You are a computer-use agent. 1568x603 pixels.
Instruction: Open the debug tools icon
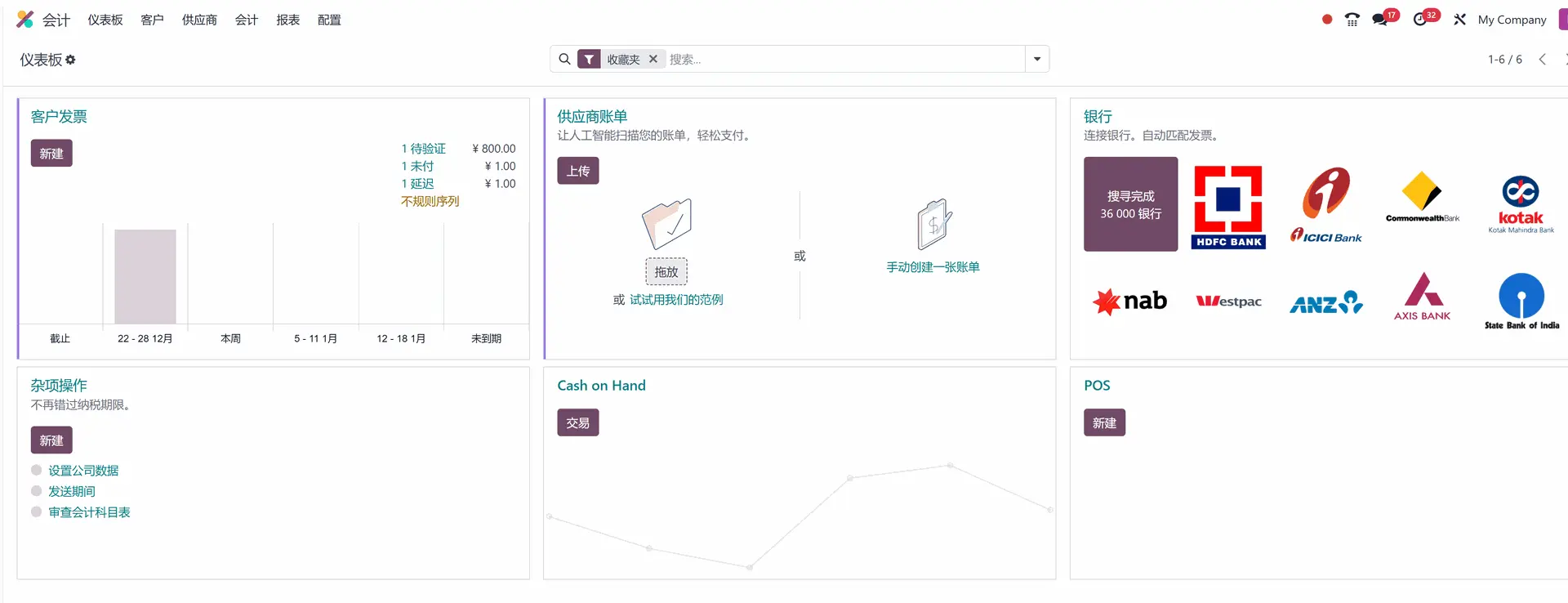1459,20
